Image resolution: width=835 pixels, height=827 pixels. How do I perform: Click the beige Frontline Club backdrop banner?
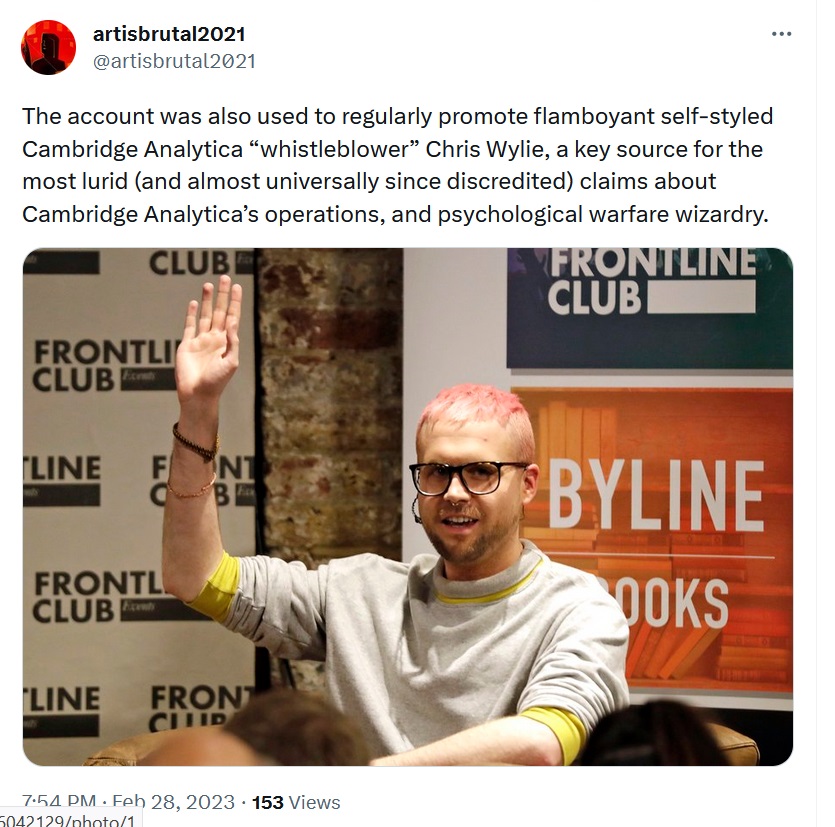140,506
